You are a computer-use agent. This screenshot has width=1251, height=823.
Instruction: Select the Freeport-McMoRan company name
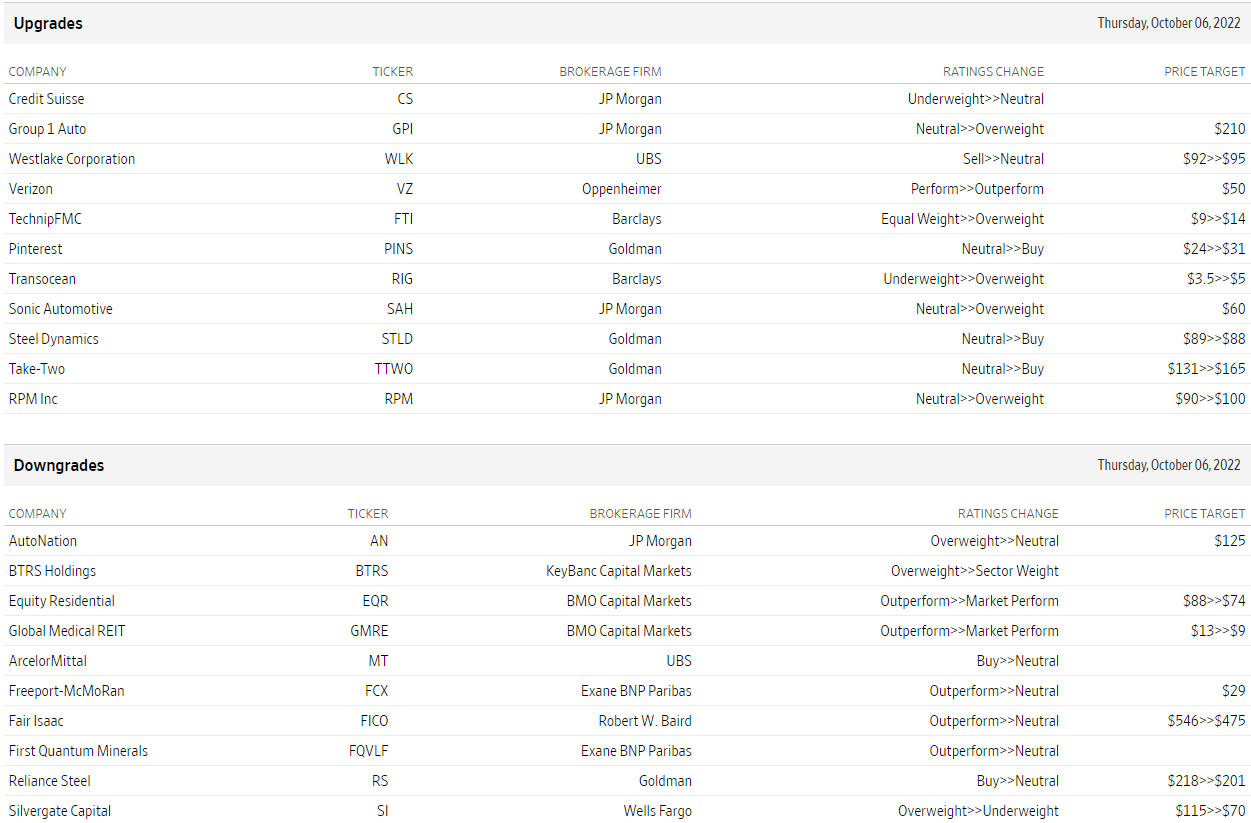pos(67,691)
